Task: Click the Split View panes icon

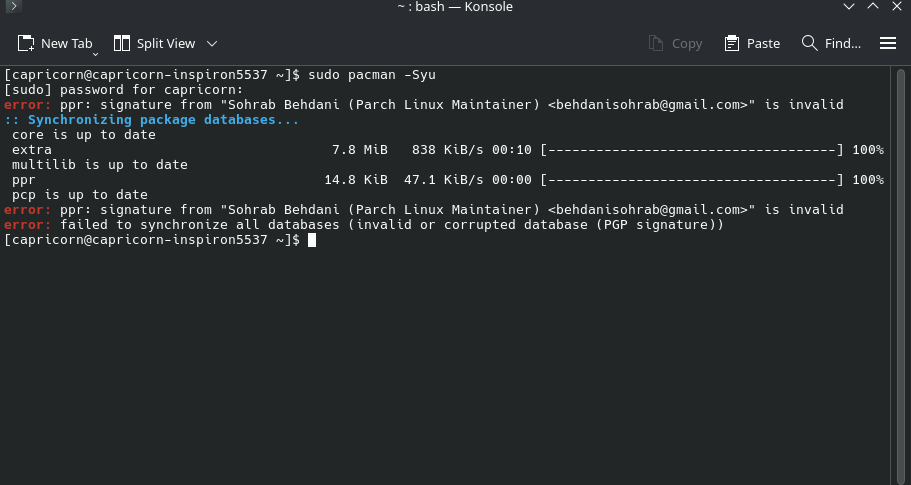Action: [x=121, y=44]
